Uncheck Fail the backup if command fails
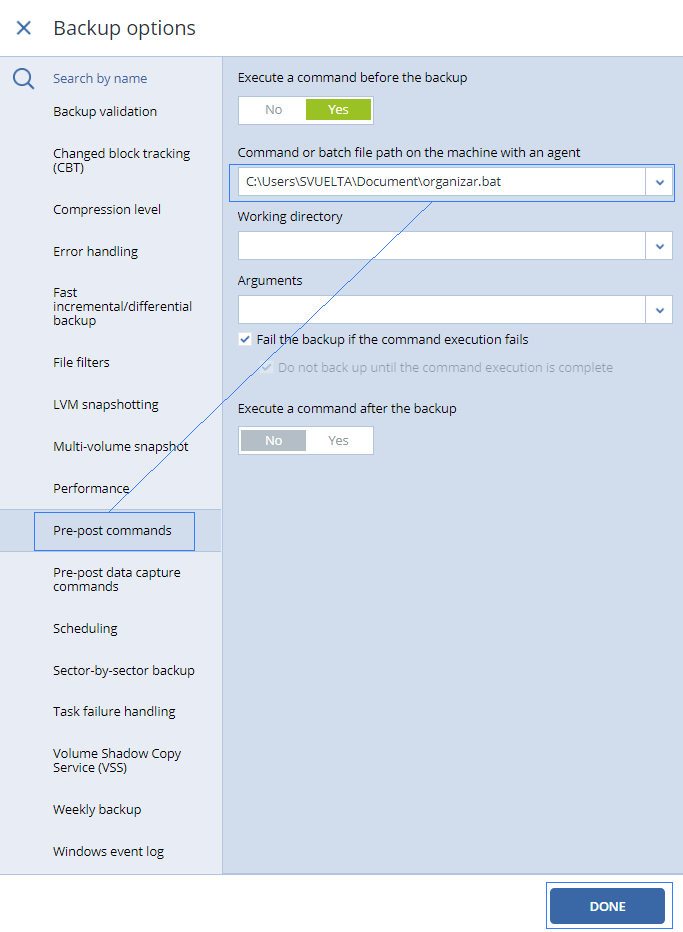683x932 pixels. pos(245,340)
